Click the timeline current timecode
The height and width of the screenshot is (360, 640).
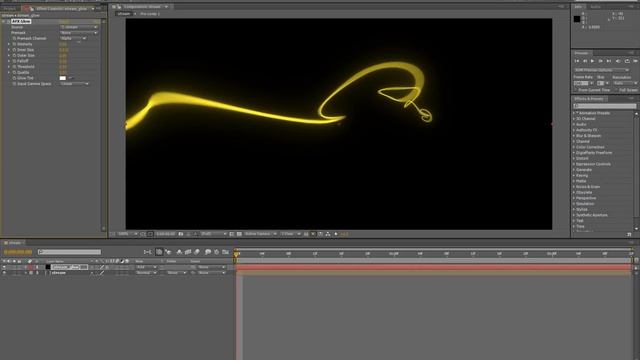[18, 252]
